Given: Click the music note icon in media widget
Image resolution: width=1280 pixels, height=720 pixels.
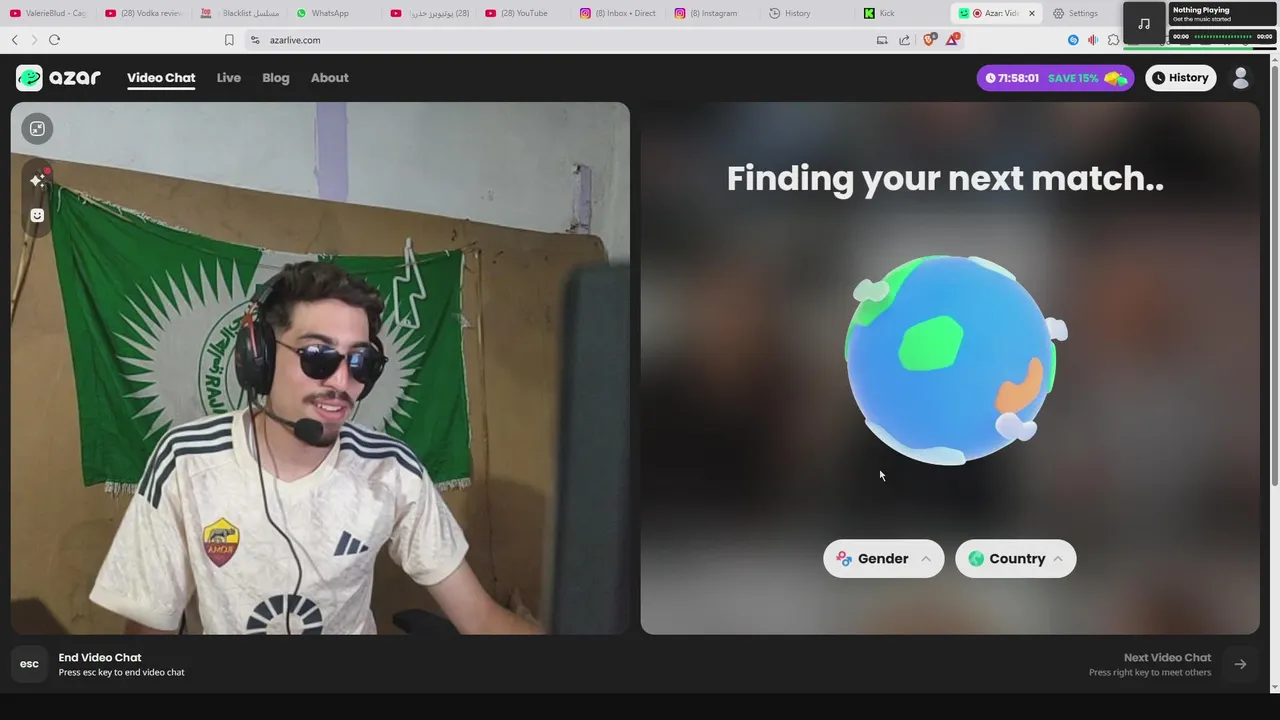Looking at the screenshot, I should (x=1144, y=23).
